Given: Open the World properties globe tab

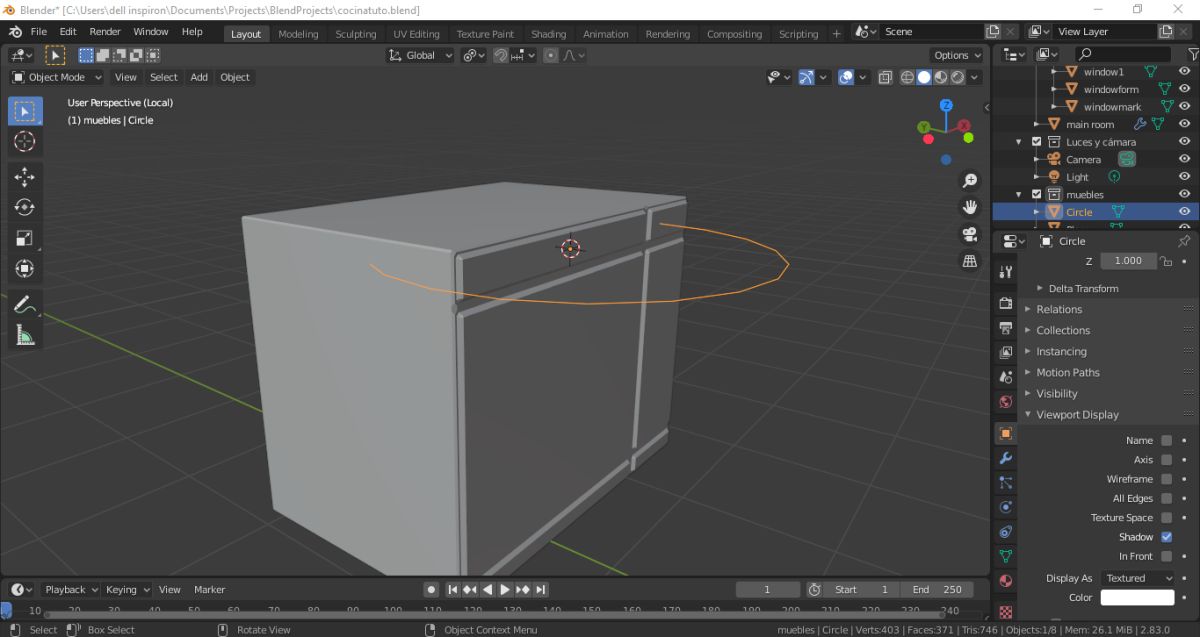Looking at the screenshot, I should (1006, 402).
